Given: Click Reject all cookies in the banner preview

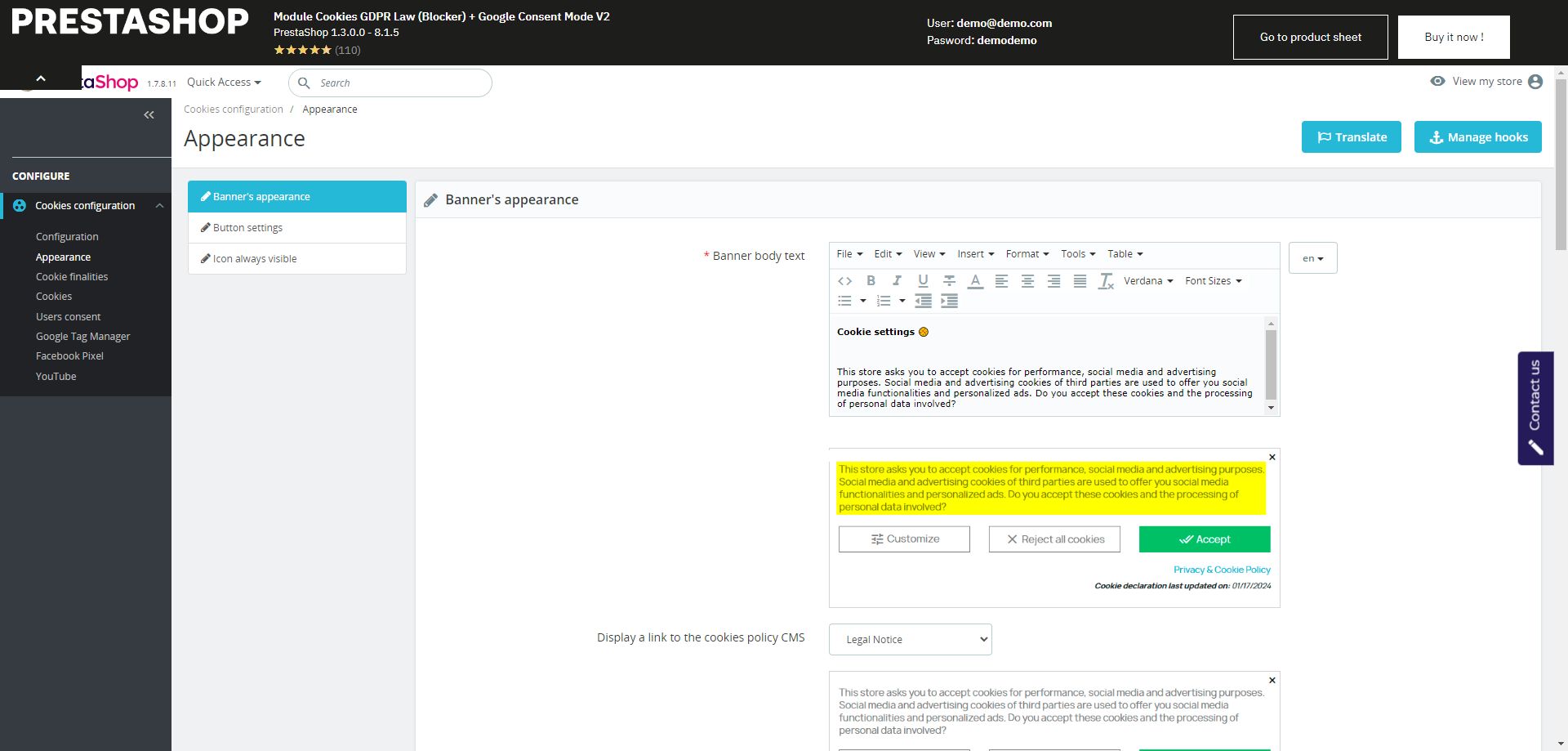Looking at the screenshot, I should pos(1054,539).
